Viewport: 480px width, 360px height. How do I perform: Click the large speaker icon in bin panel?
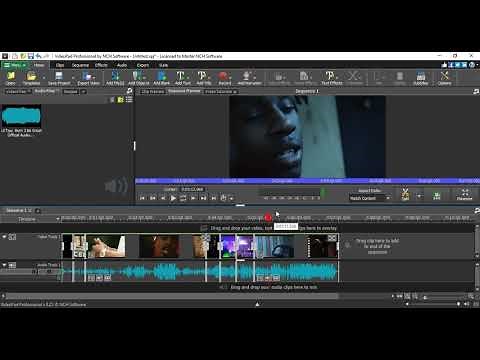point(116,185)
